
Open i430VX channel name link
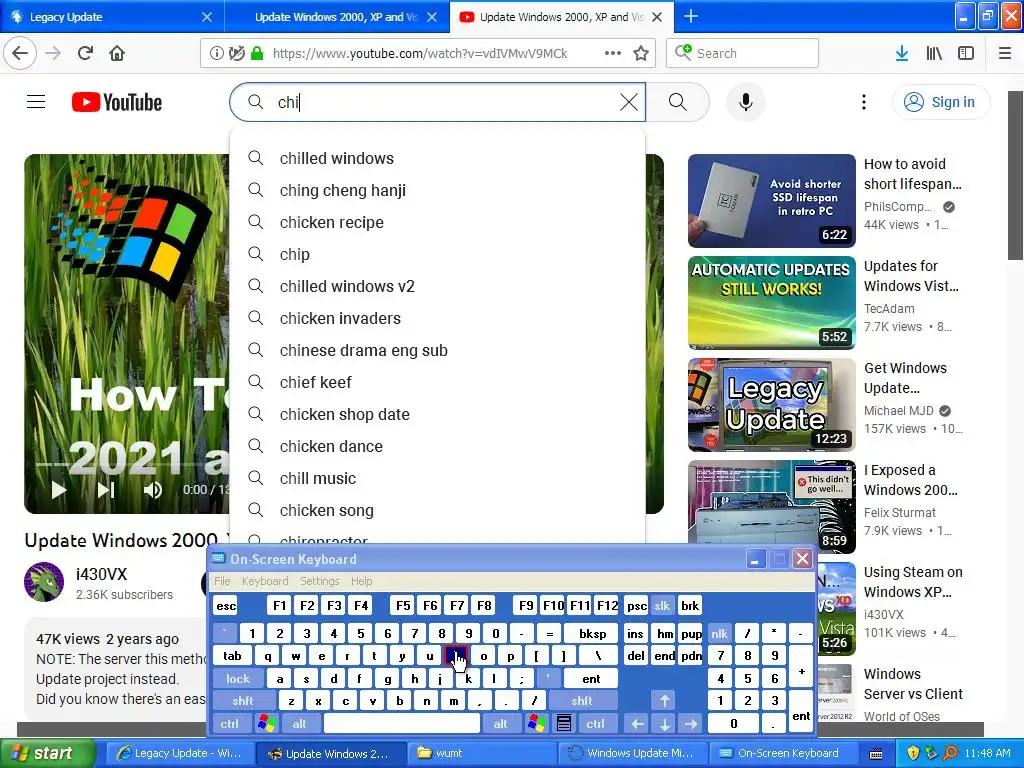(x=101, y=574)
